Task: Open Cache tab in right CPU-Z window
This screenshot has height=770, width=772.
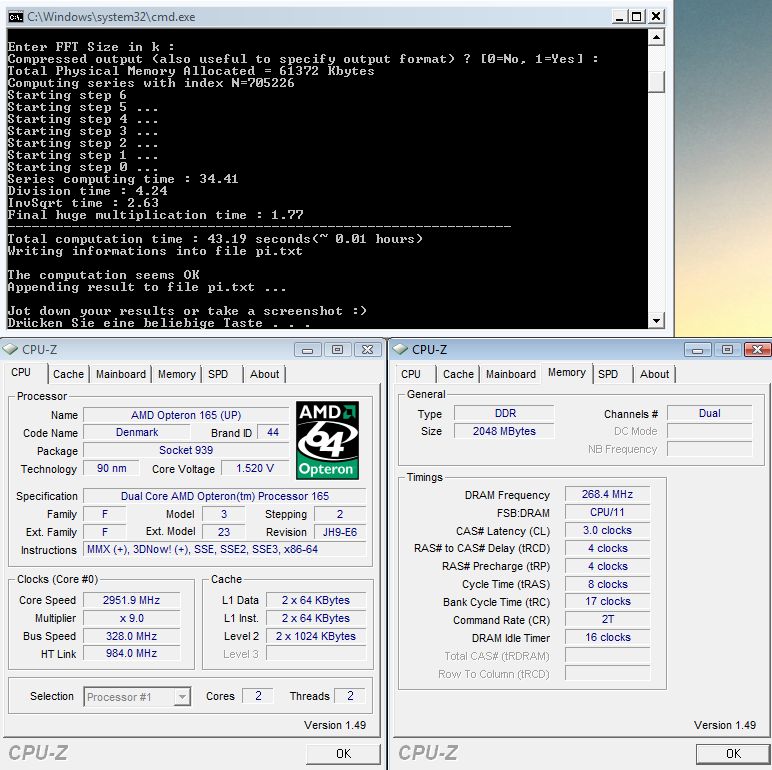Action: (458, 374)
